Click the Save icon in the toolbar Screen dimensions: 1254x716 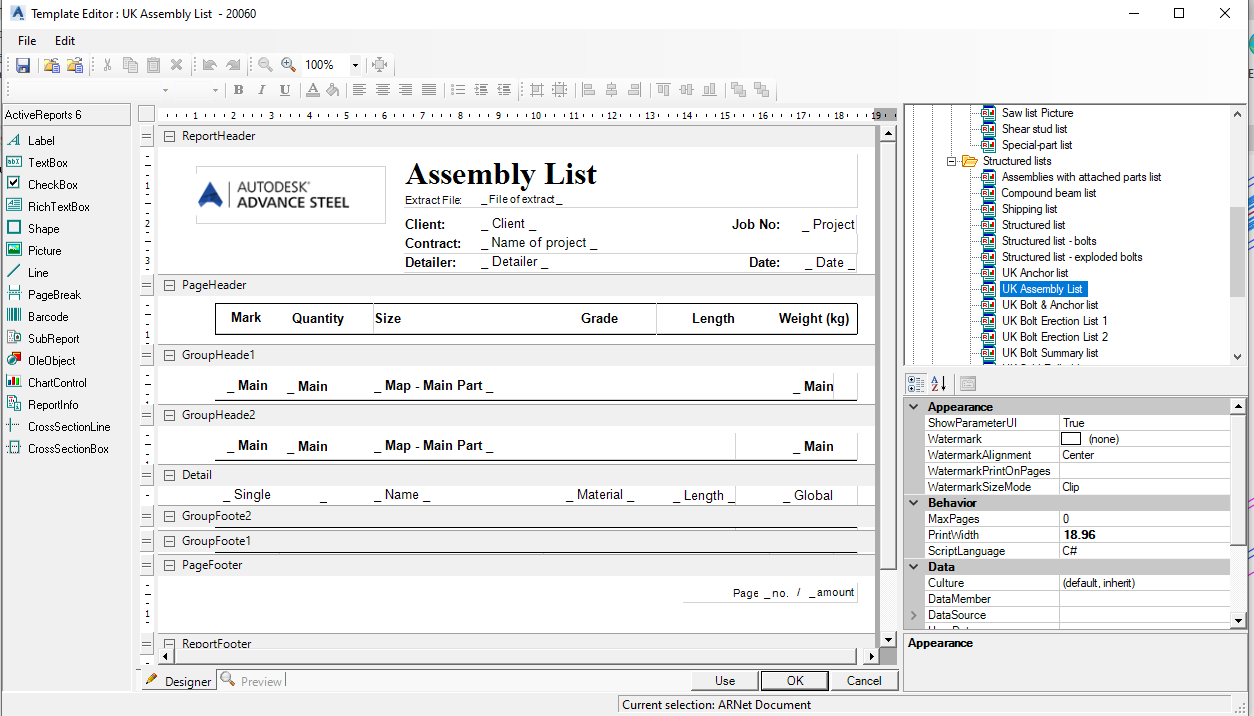(x=22, y=64)
